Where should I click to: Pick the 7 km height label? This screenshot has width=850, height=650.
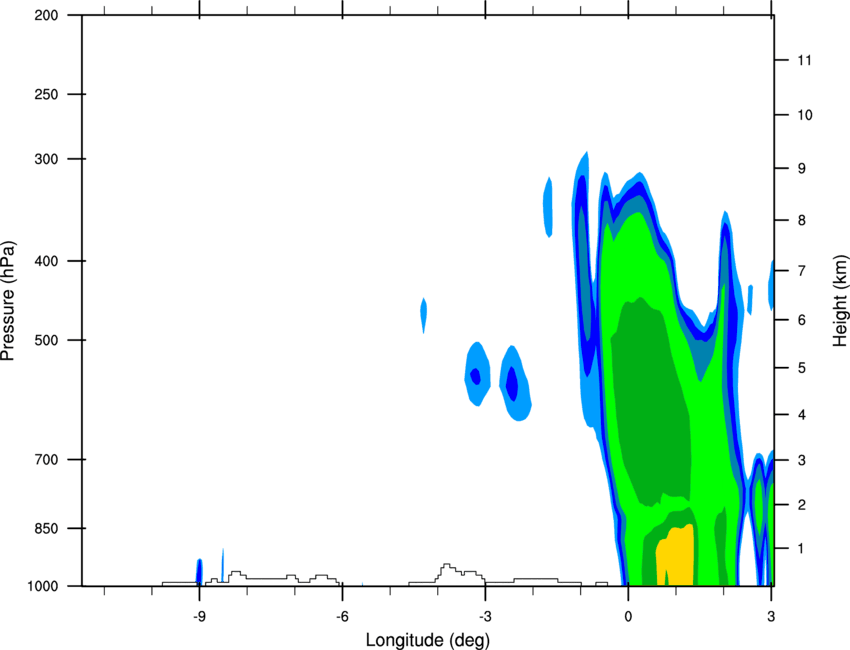[x=801, y=271]
